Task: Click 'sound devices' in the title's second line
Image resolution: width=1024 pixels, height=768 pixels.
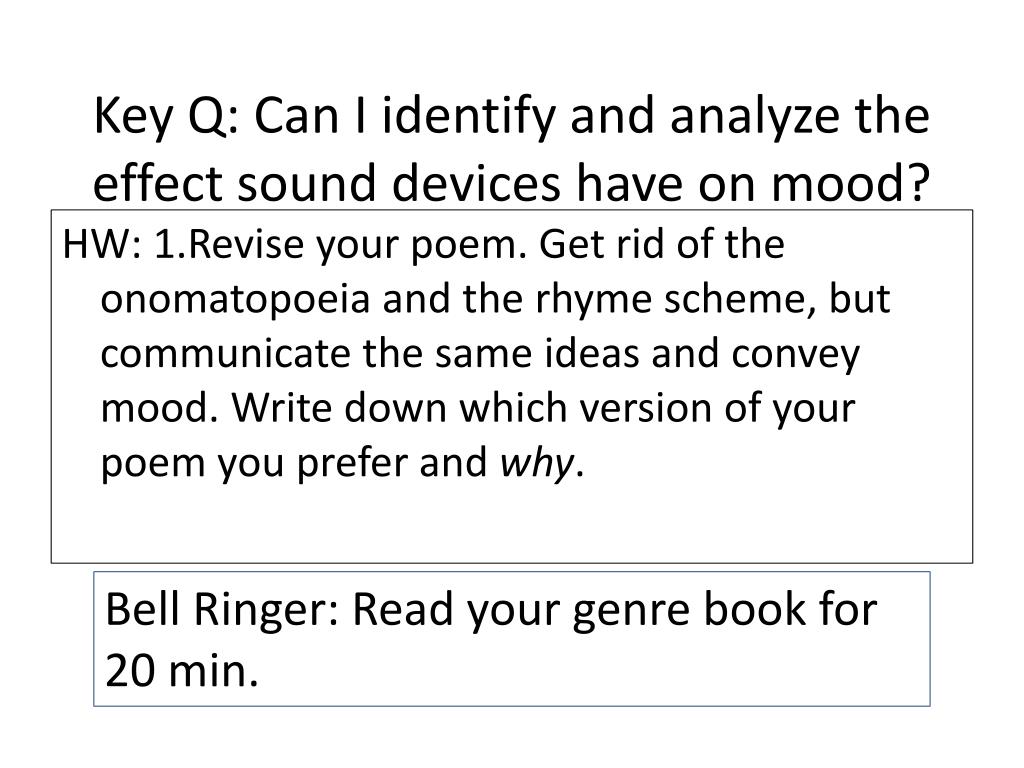Action: coord(398,183)
